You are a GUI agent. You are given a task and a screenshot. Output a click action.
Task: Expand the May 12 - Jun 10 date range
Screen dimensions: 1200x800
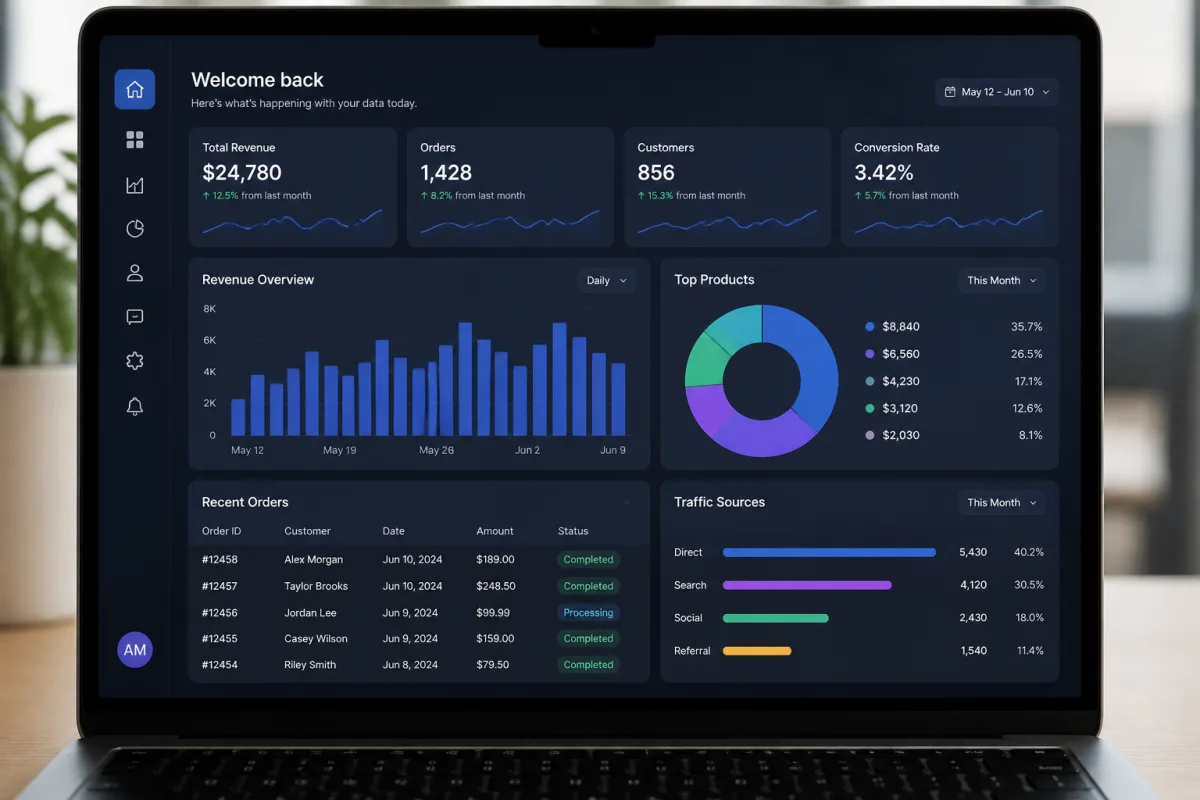pos(997,92)
